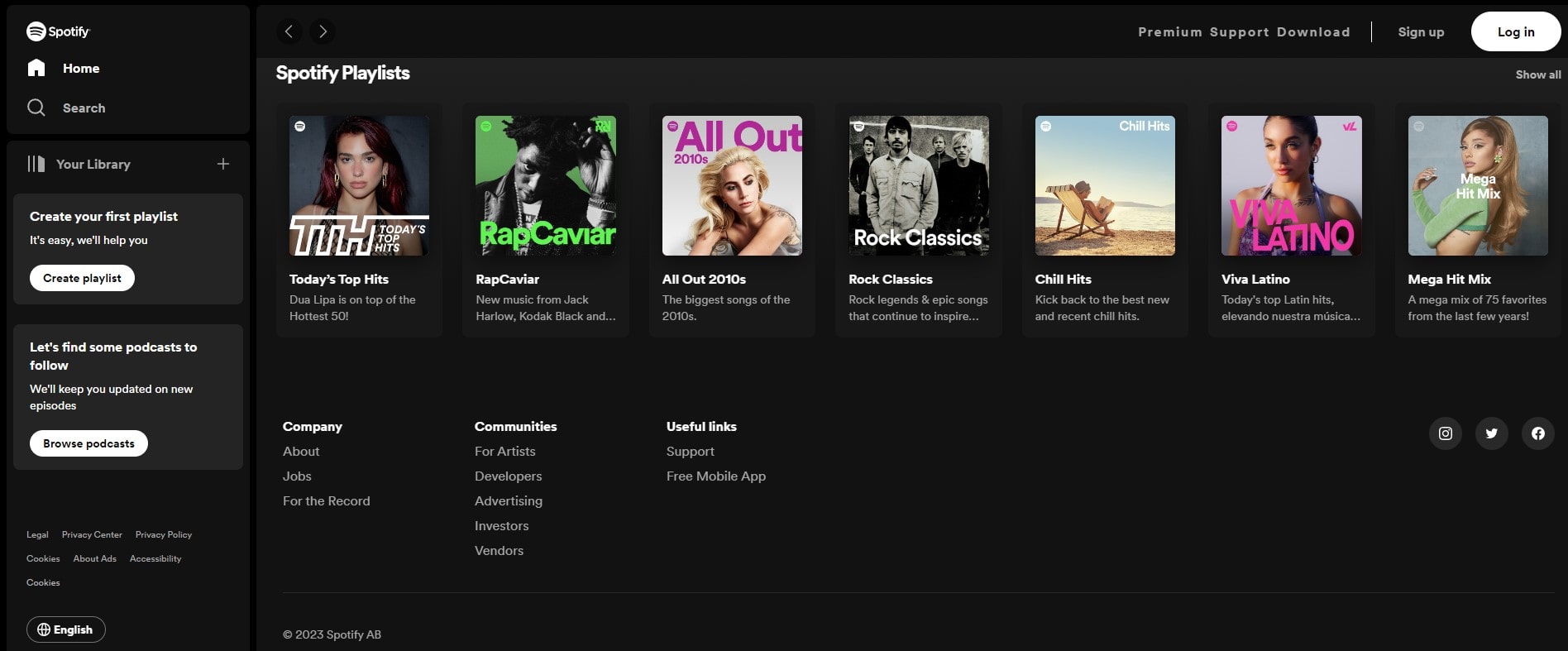Open Download from top navigation
Image resolution: width=1568 pixels, height=651 pixels.
[1313, 31]
